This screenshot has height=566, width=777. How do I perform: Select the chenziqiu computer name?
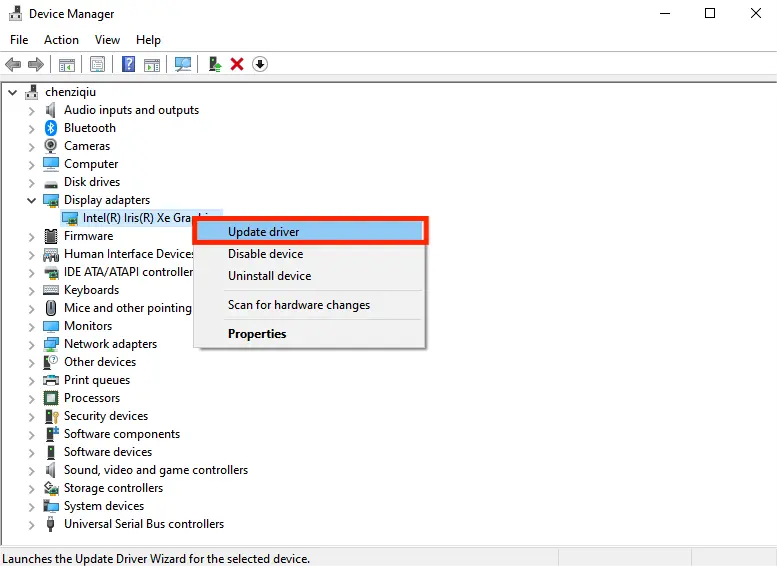point(70,92)
